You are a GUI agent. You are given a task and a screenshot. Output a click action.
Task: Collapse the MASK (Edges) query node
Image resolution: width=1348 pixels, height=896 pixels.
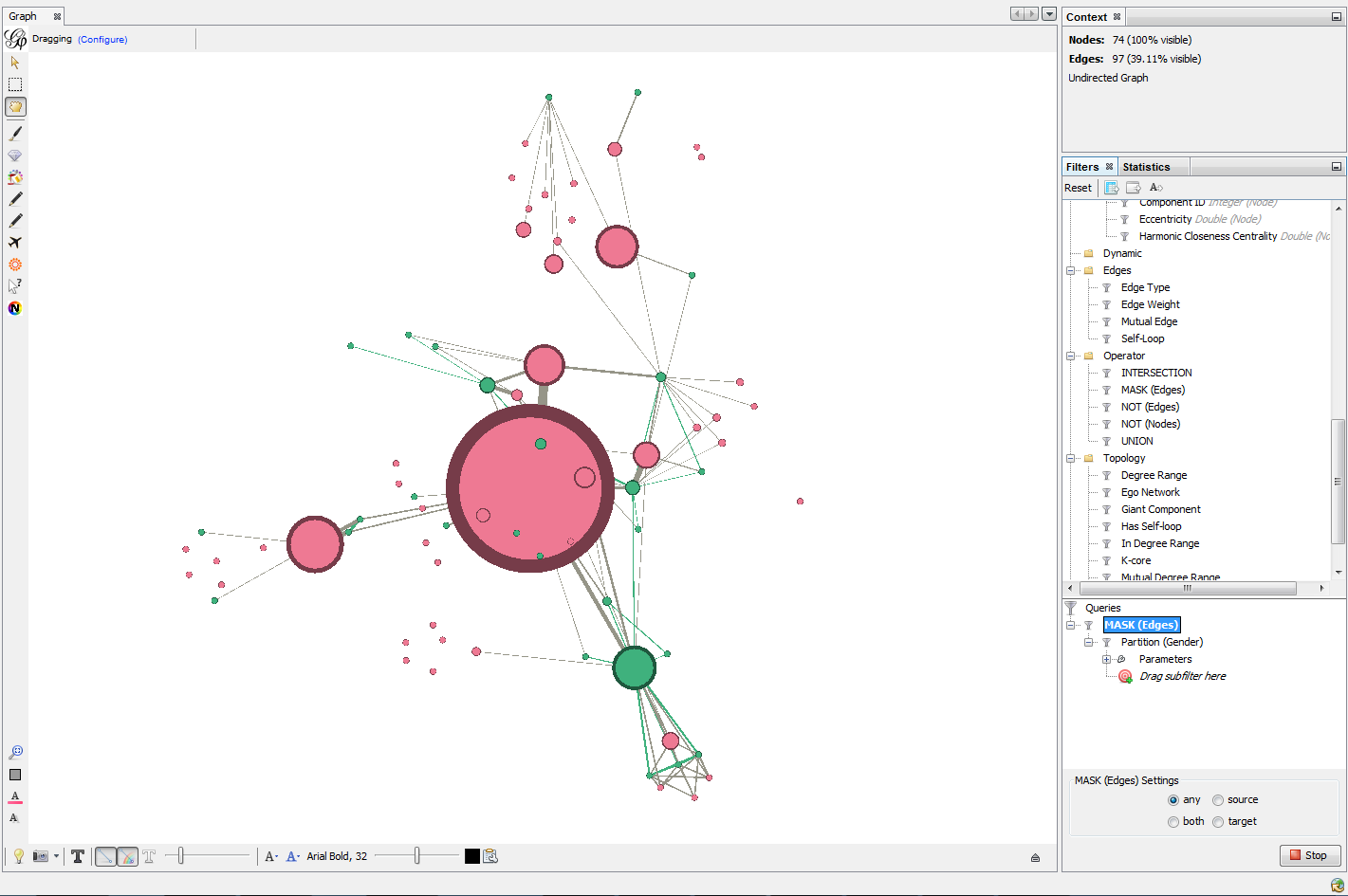pyautogui.click(x=1071, y=625)
